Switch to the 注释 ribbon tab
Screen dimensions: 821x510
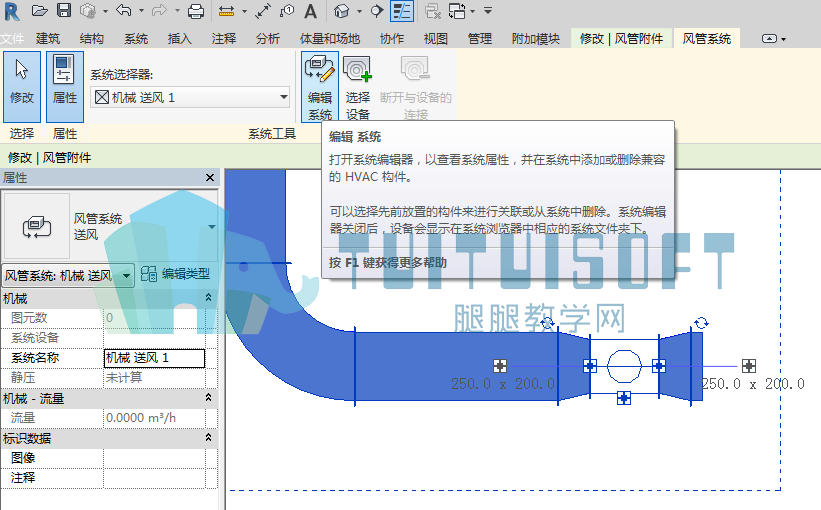coord(224,39)
